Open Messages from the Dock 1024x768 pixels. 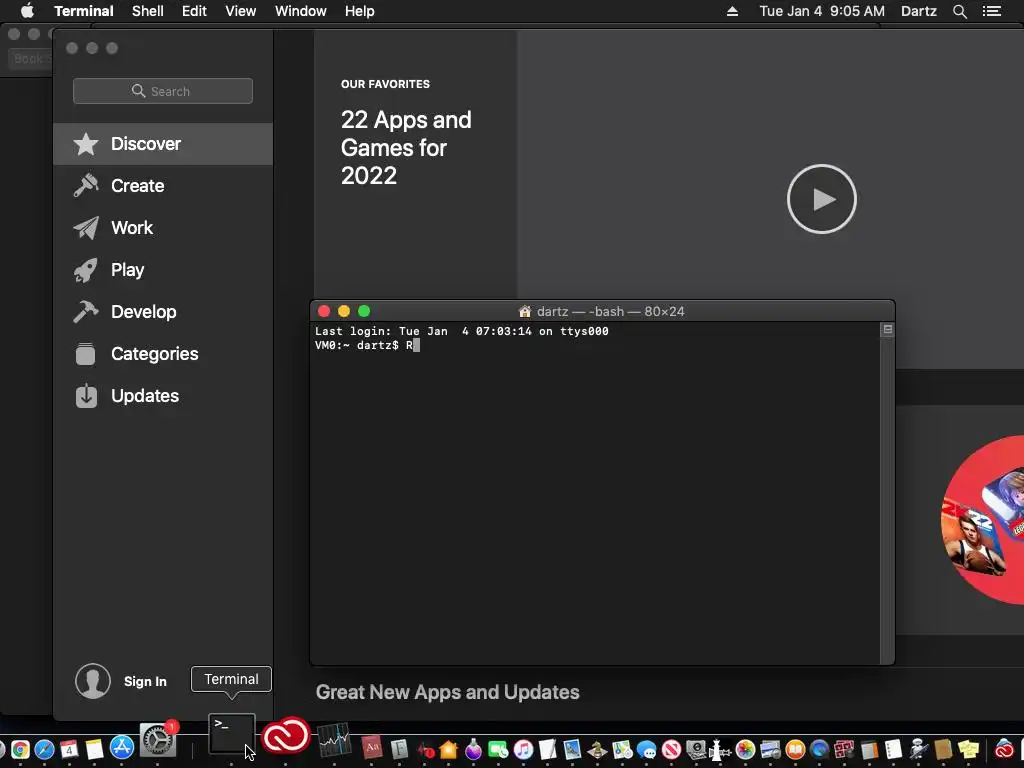[647, 750]
